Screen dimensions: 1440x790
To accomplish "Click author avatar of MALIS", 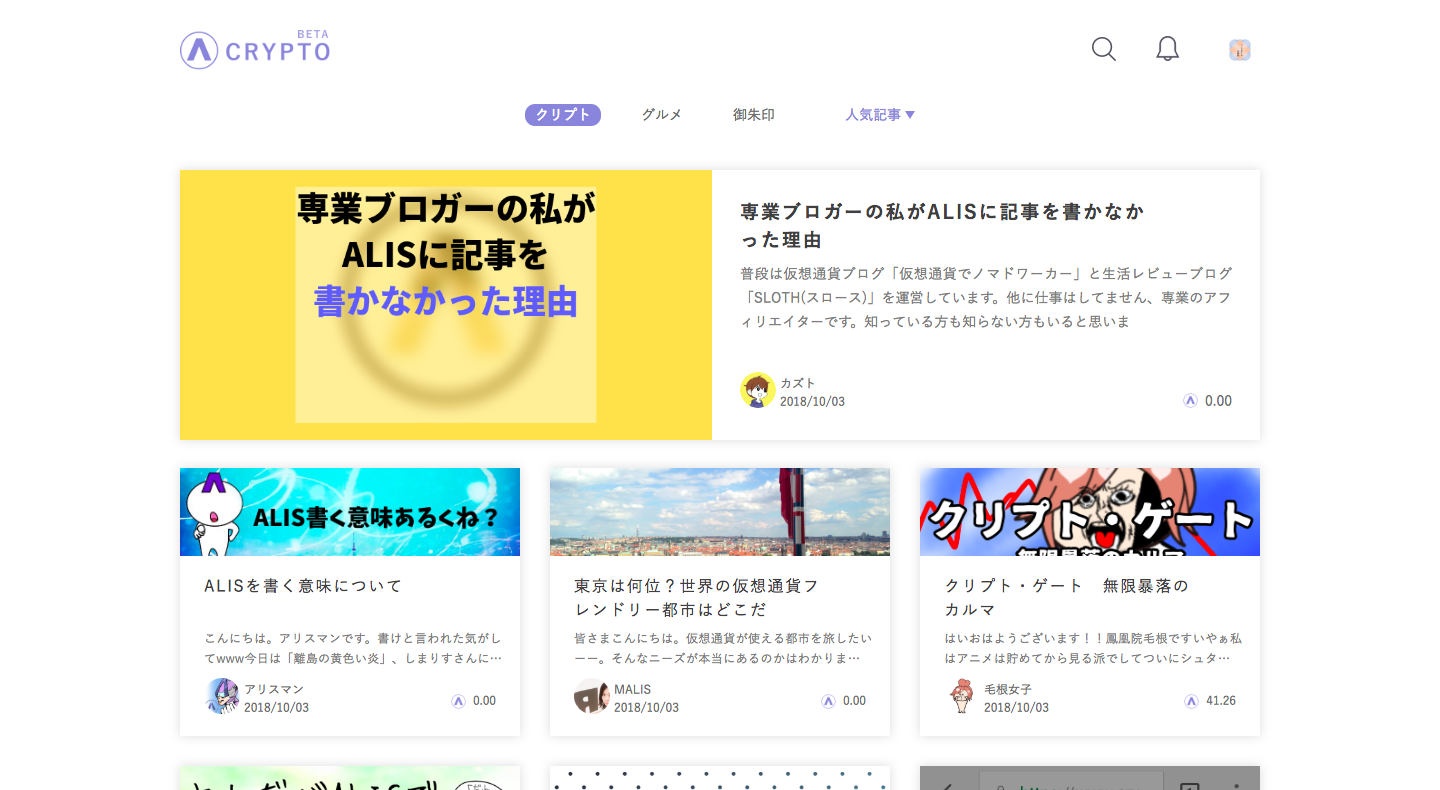I will pyautogui.click(x=592, y=696).
